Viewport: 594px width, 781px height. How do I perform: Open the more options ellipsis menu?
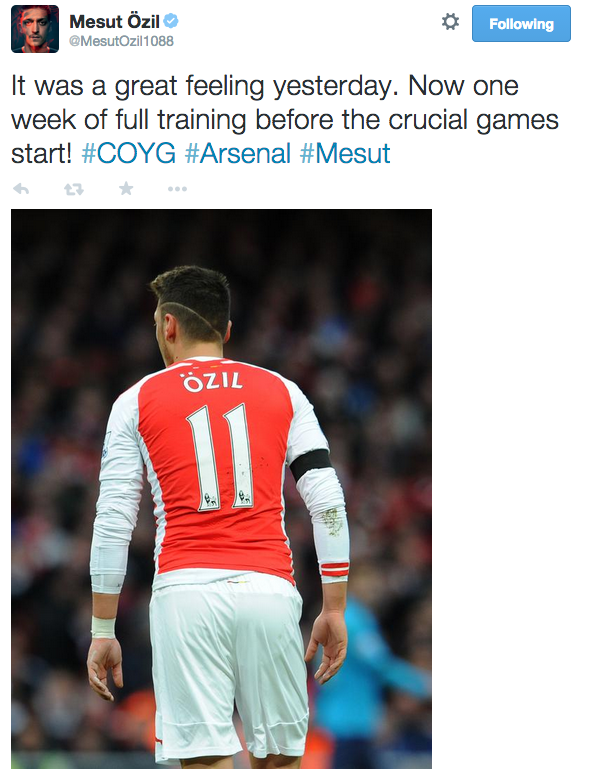pos(177,189)
